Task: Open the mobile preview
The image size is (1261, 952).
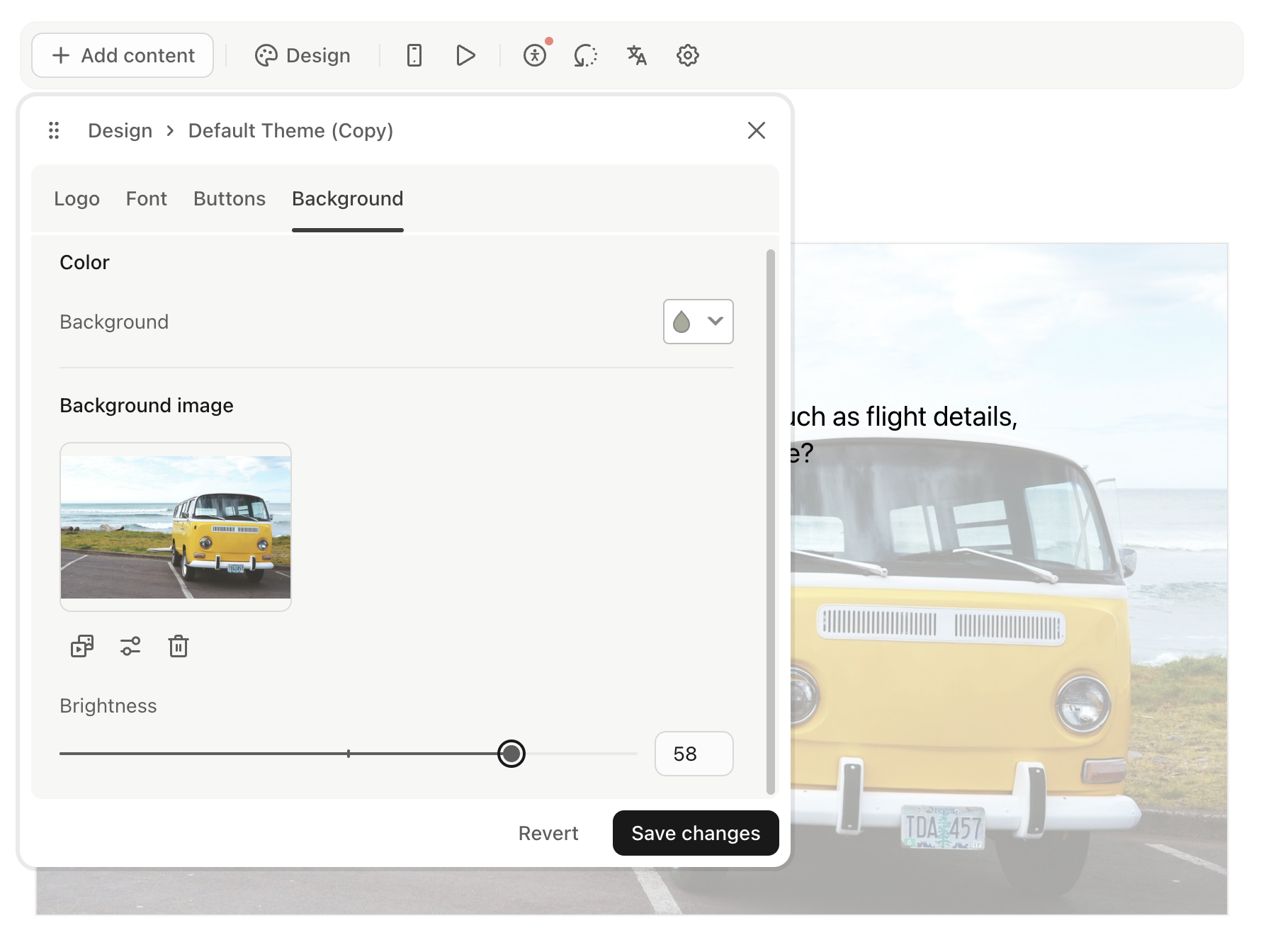Action: click(414, 55)
